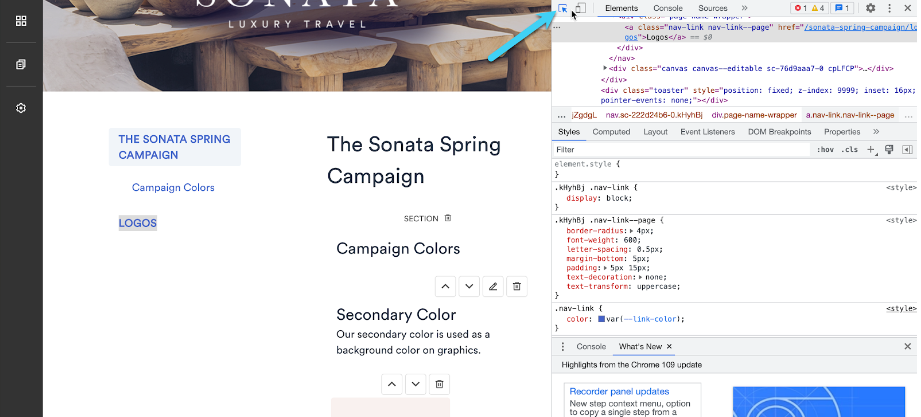This screenshot has height=417, width=921.
Task: Toggle the .cls element classes panel
Action: (849, 150)
